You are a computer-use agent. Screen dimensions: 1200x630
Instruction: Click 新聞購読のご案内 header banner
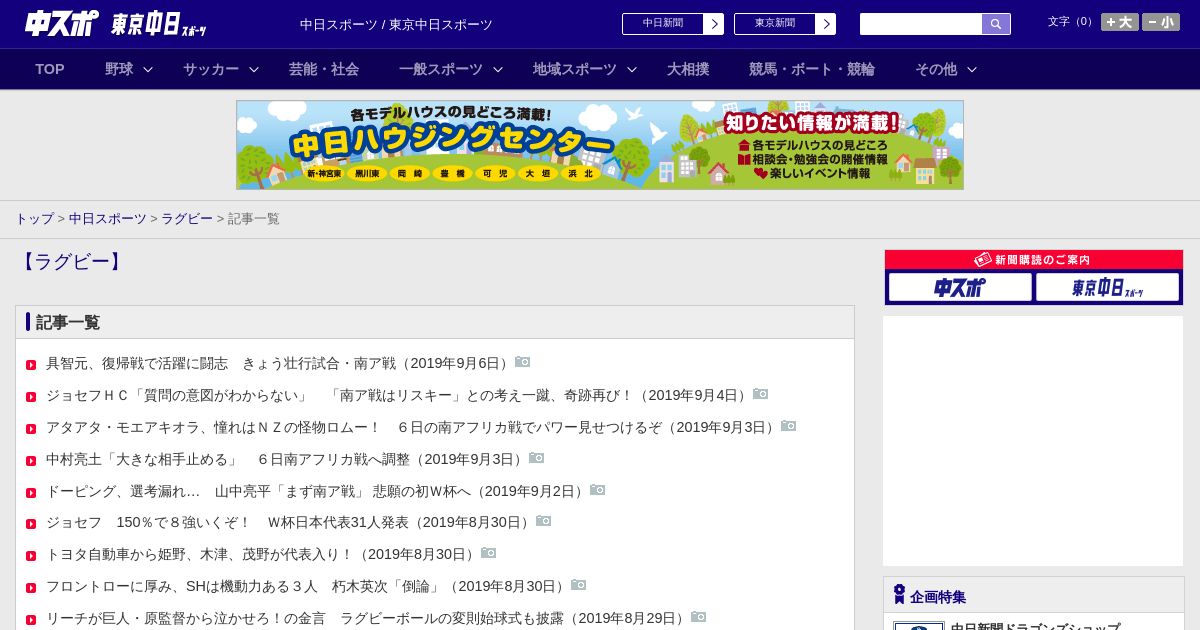coord(1034,260)
